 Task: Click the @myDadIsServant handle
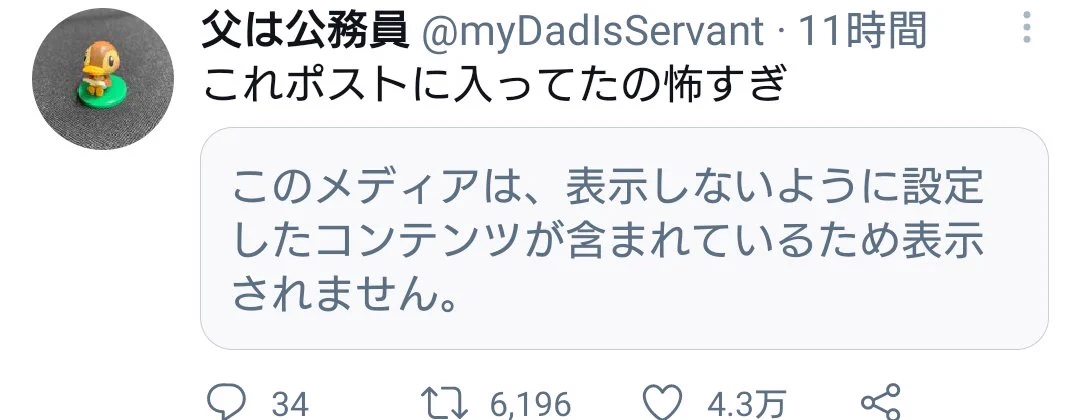tap(592, 32)
